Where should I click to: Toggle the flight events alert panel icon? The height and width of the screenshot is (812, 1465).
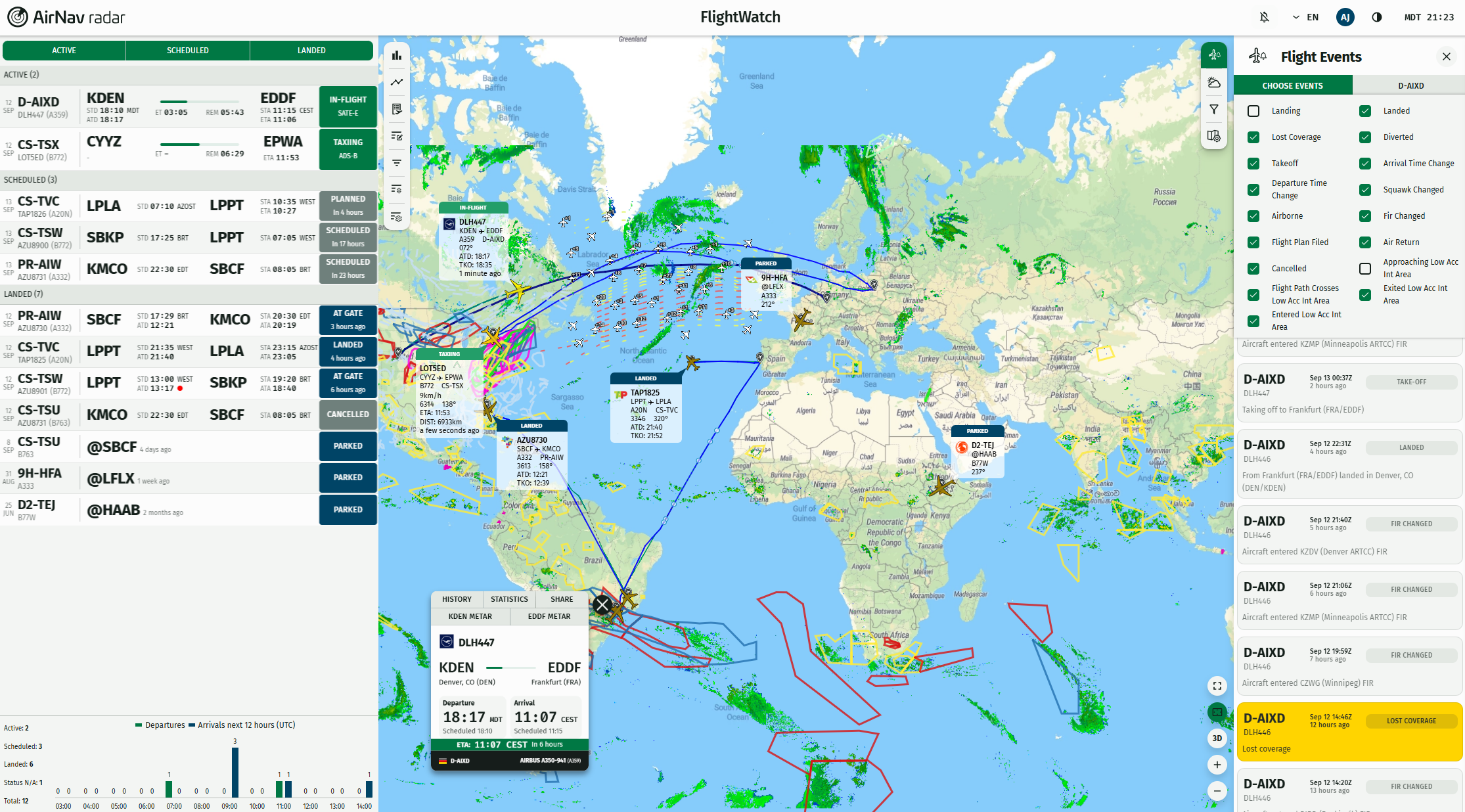click(1214, 55)
